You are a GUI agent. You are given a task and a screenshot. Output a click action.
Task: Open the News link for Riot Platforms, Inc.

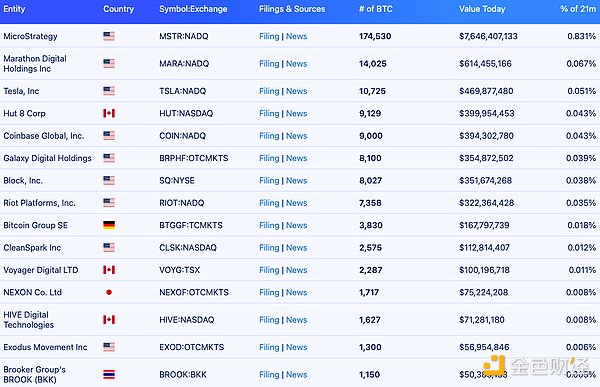(297, 203)
